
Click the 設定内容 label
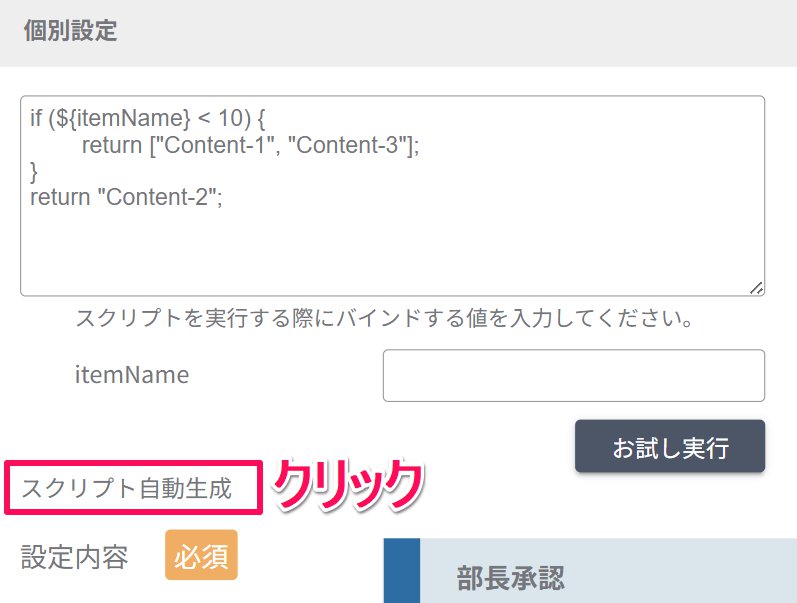coord(74,556)
